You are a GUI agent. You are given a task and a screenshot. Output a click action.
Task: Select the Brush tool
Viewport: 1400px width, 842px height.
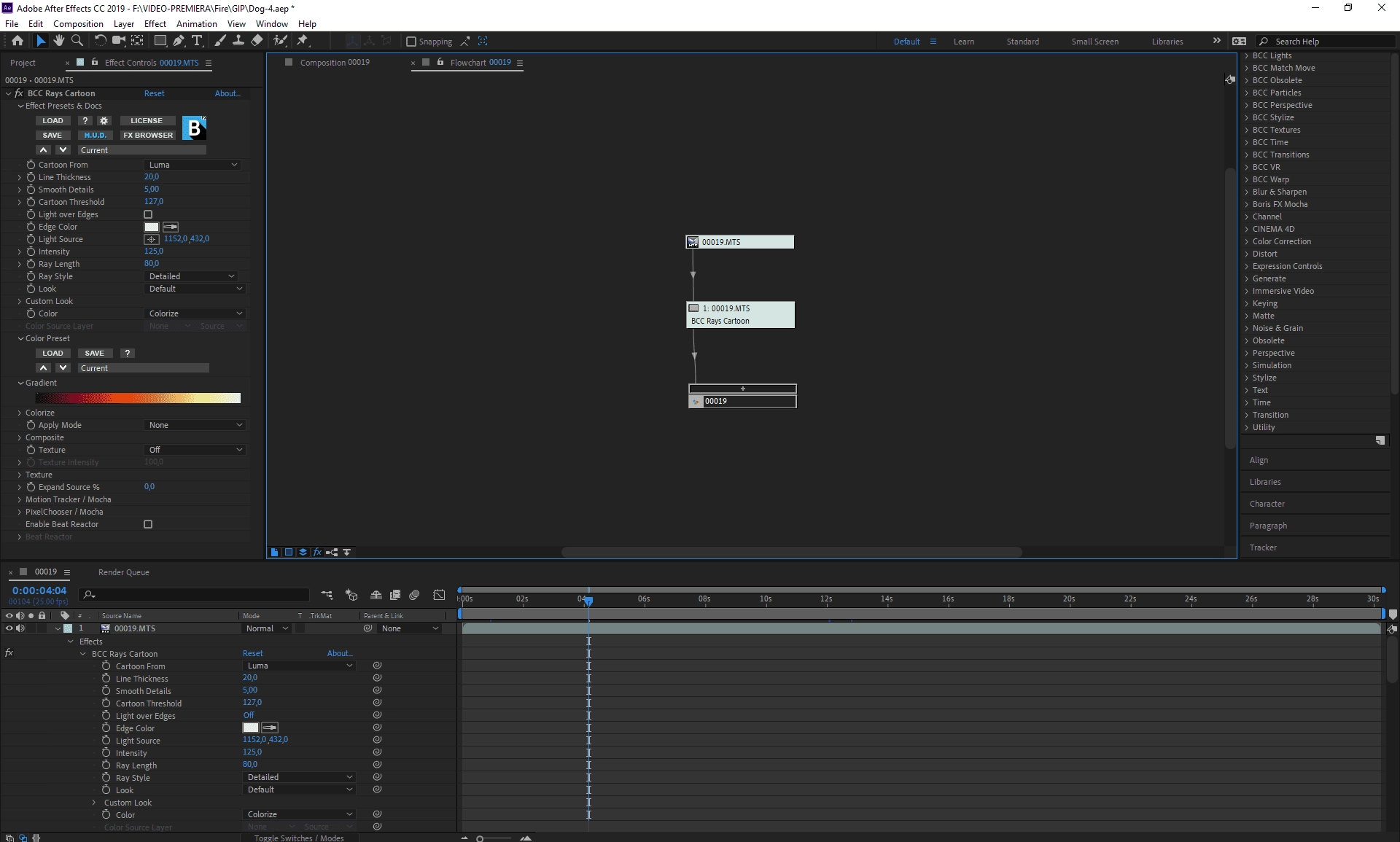pyautogui.click(x=220, y=41)
